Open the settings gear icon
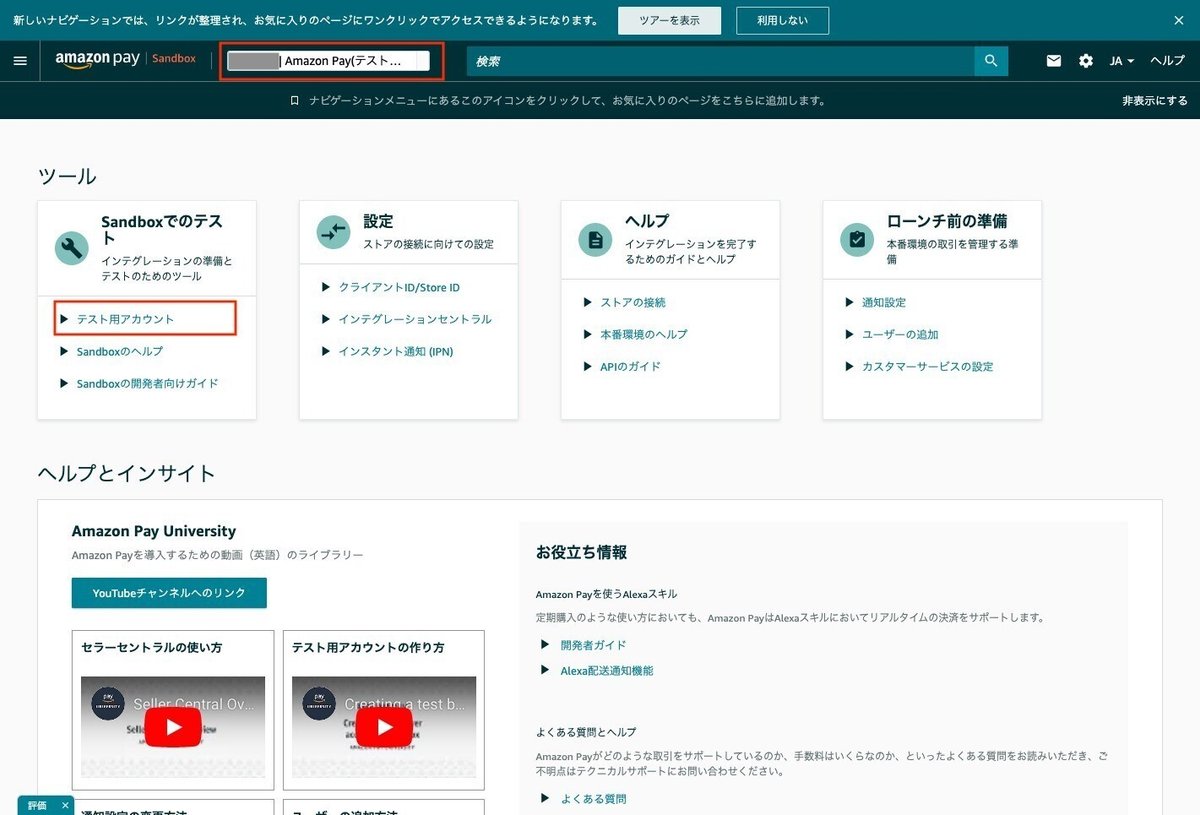 (x=1086, y=61)
